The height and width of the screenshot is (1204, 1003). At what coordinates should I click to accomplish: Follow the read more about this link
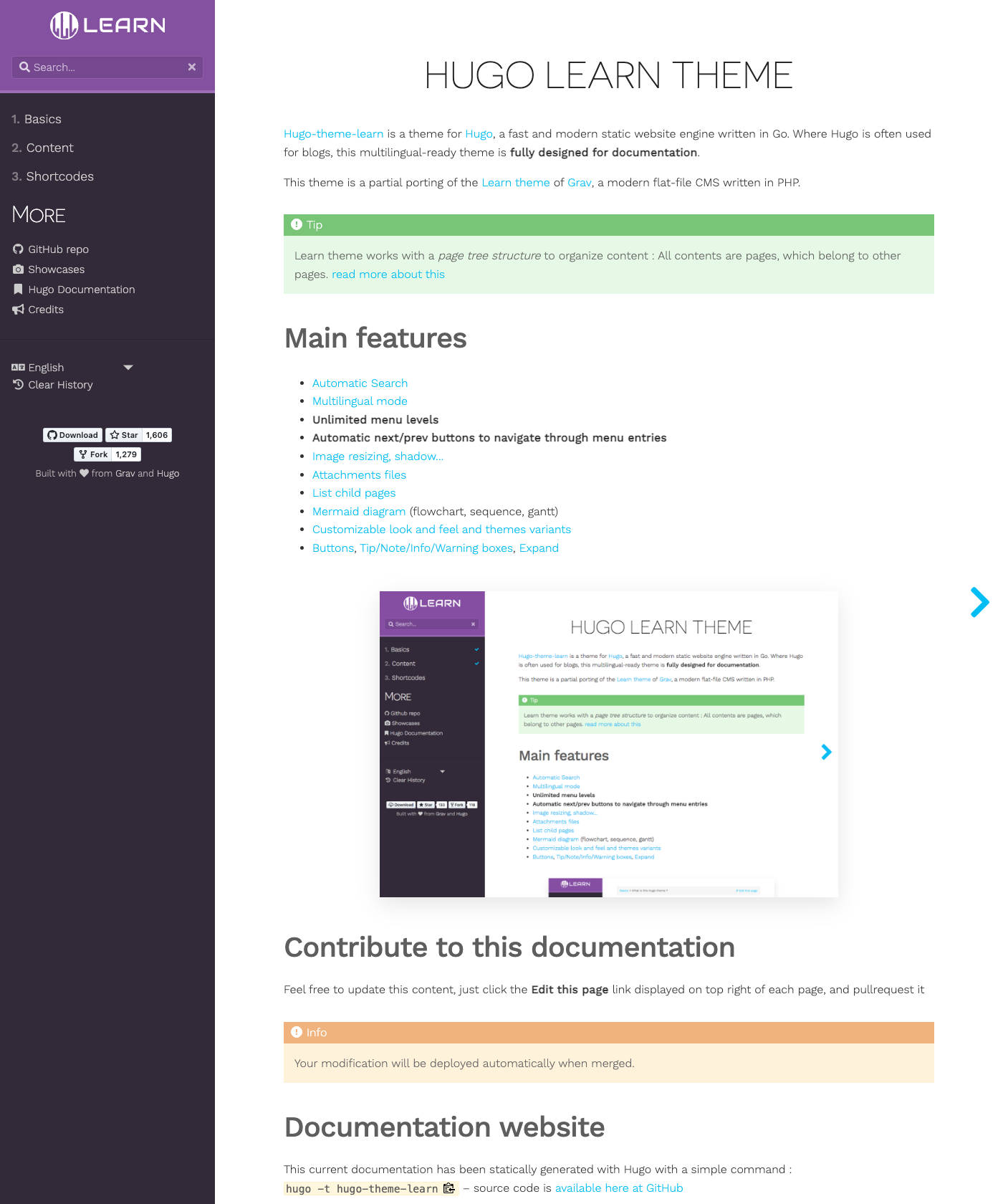pos(388,274)
